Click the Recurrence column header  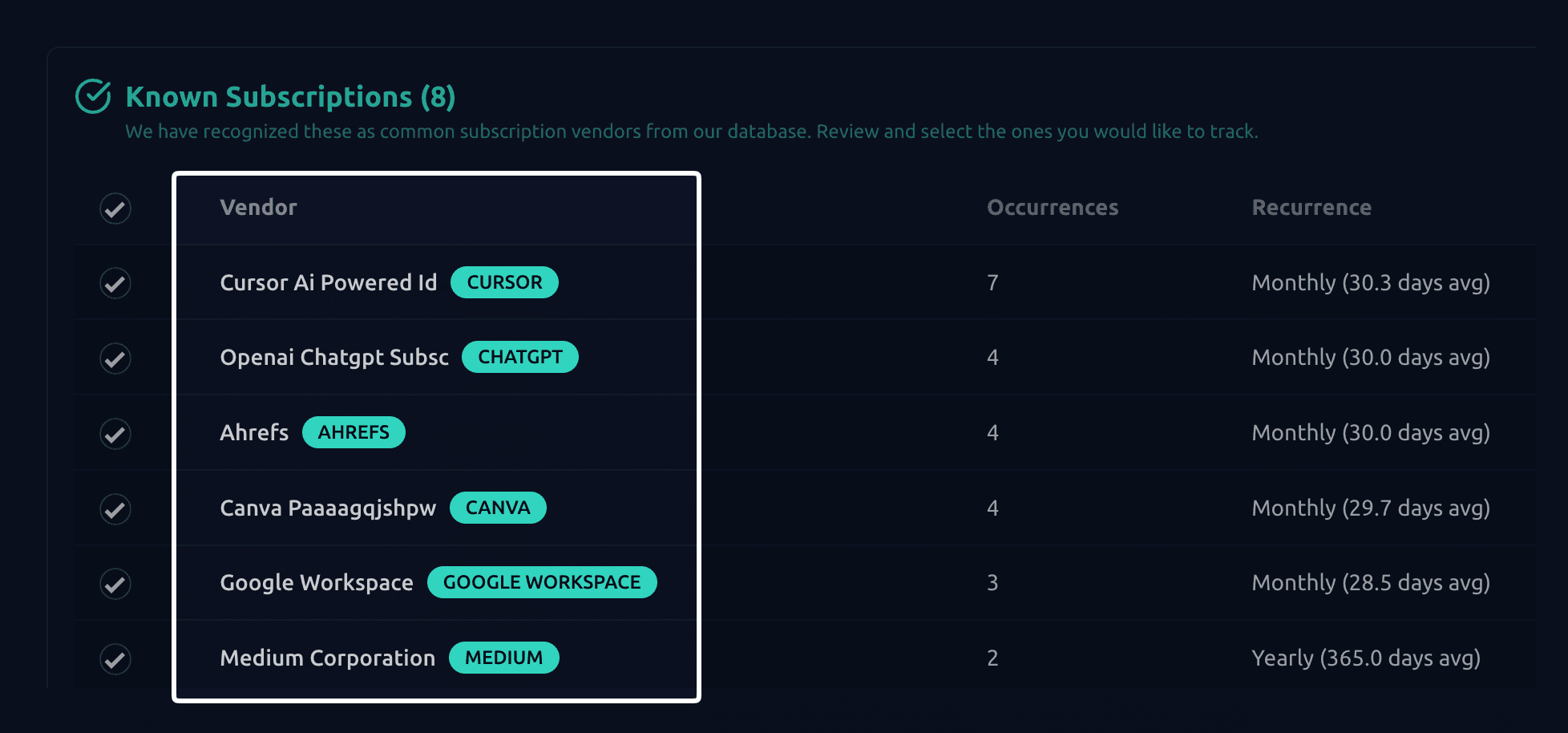pyautogui.click(x=1311, y=208)
